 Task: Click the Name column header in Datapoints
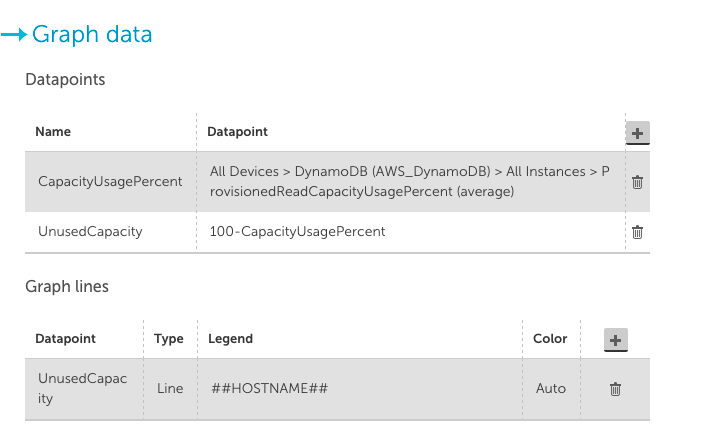tap(53, 132)
